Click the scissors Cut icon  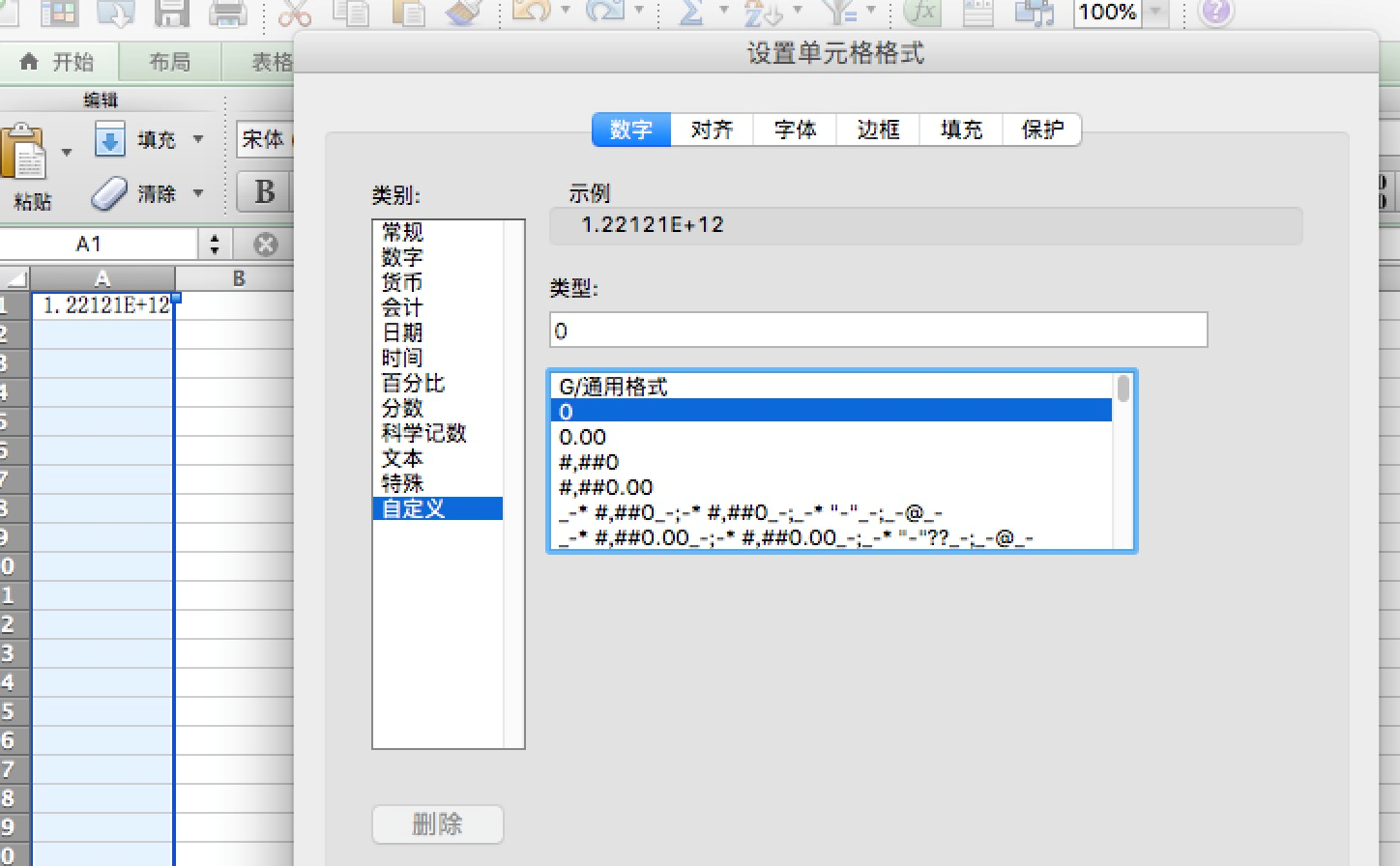click(x=294, y=13)
